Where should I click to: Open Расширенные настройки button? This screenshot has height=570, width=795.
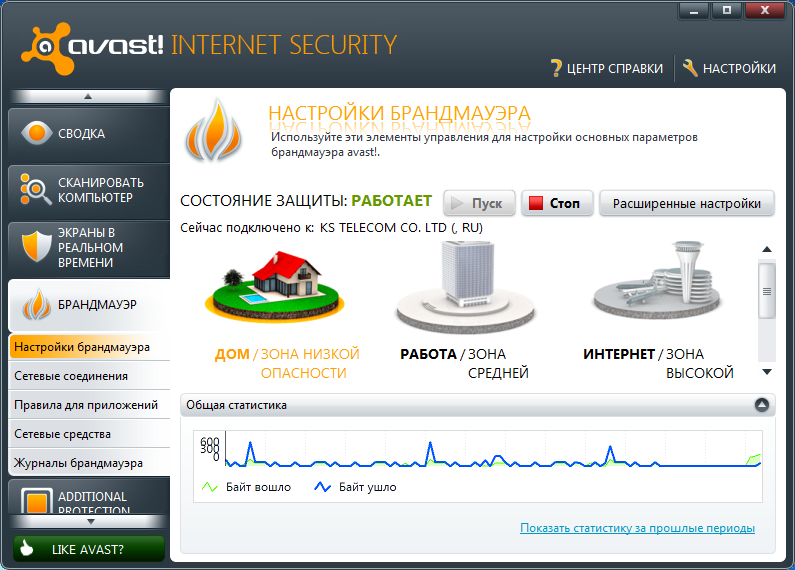[x=686, y=203]
